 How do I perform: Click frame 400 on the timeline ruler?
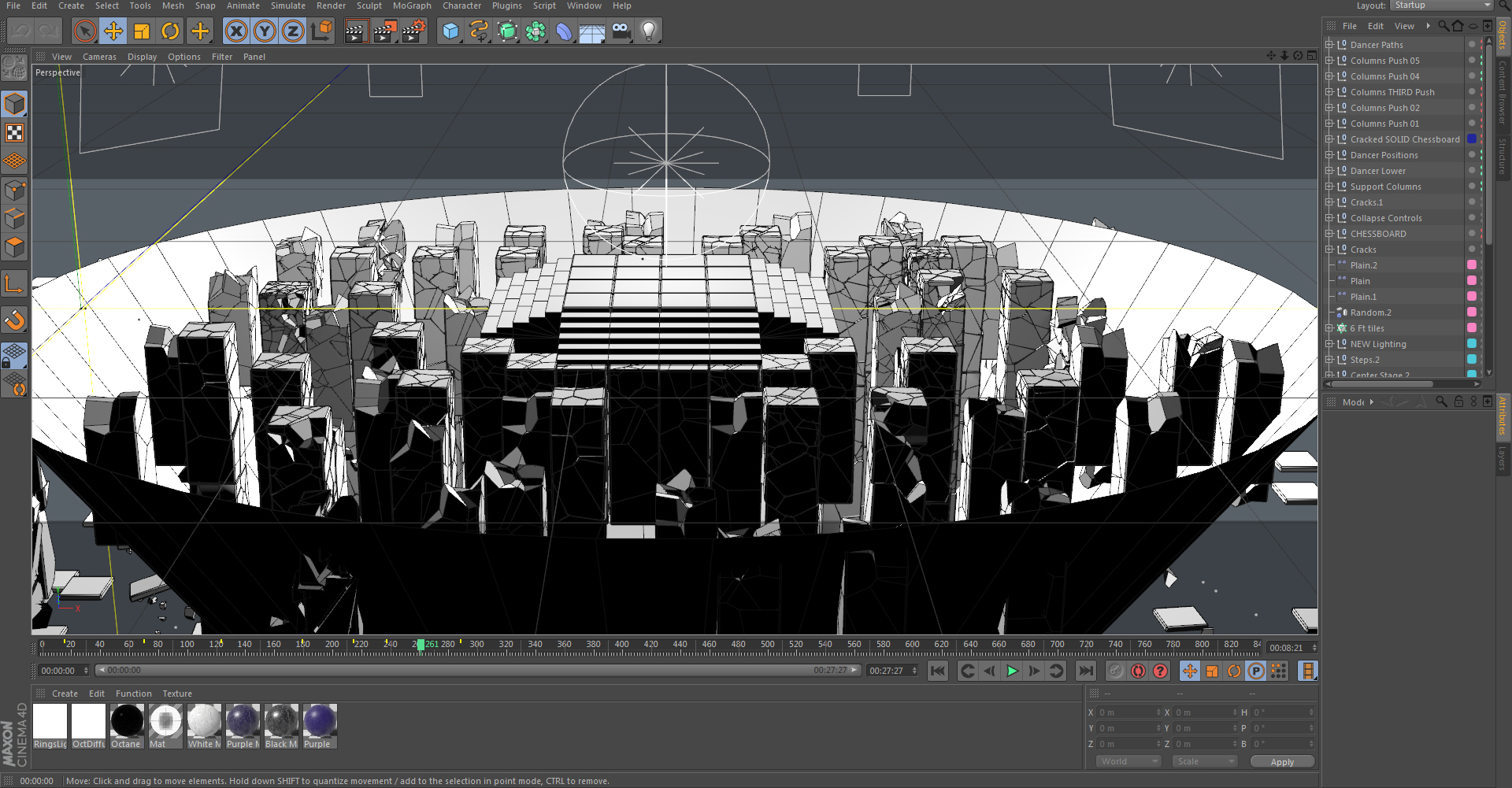pyautogui.click(x=622, y=645)
